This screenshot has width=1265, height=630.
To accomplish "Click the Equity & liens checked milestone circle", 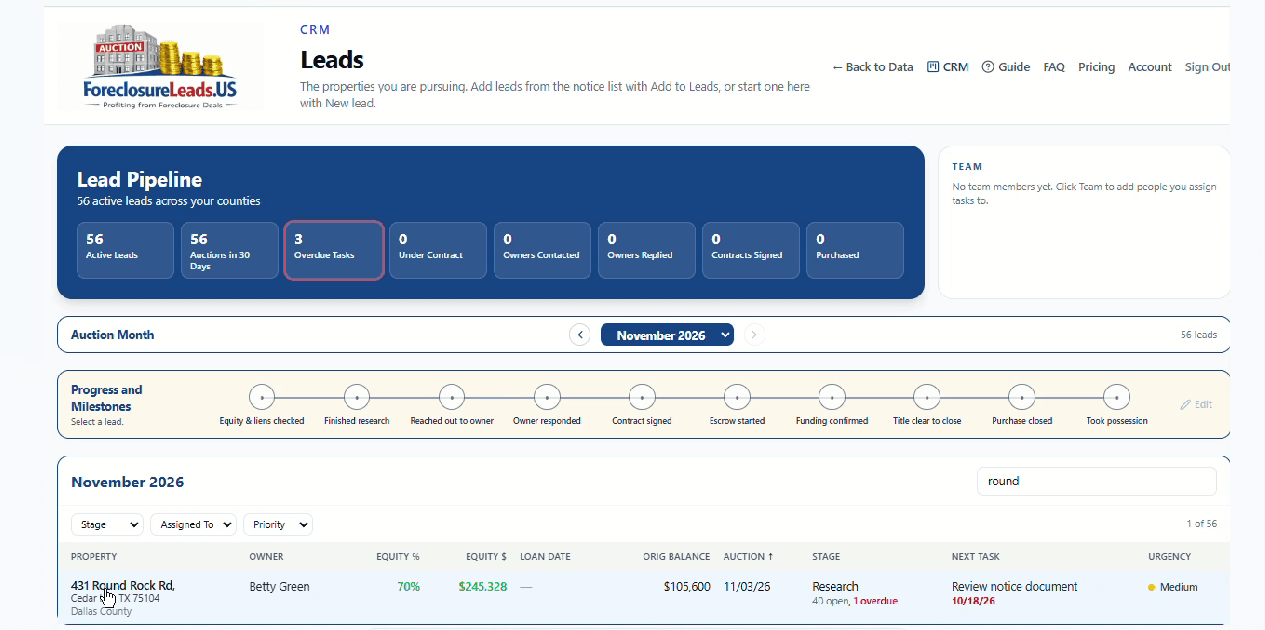I will [x=262, y=397].
